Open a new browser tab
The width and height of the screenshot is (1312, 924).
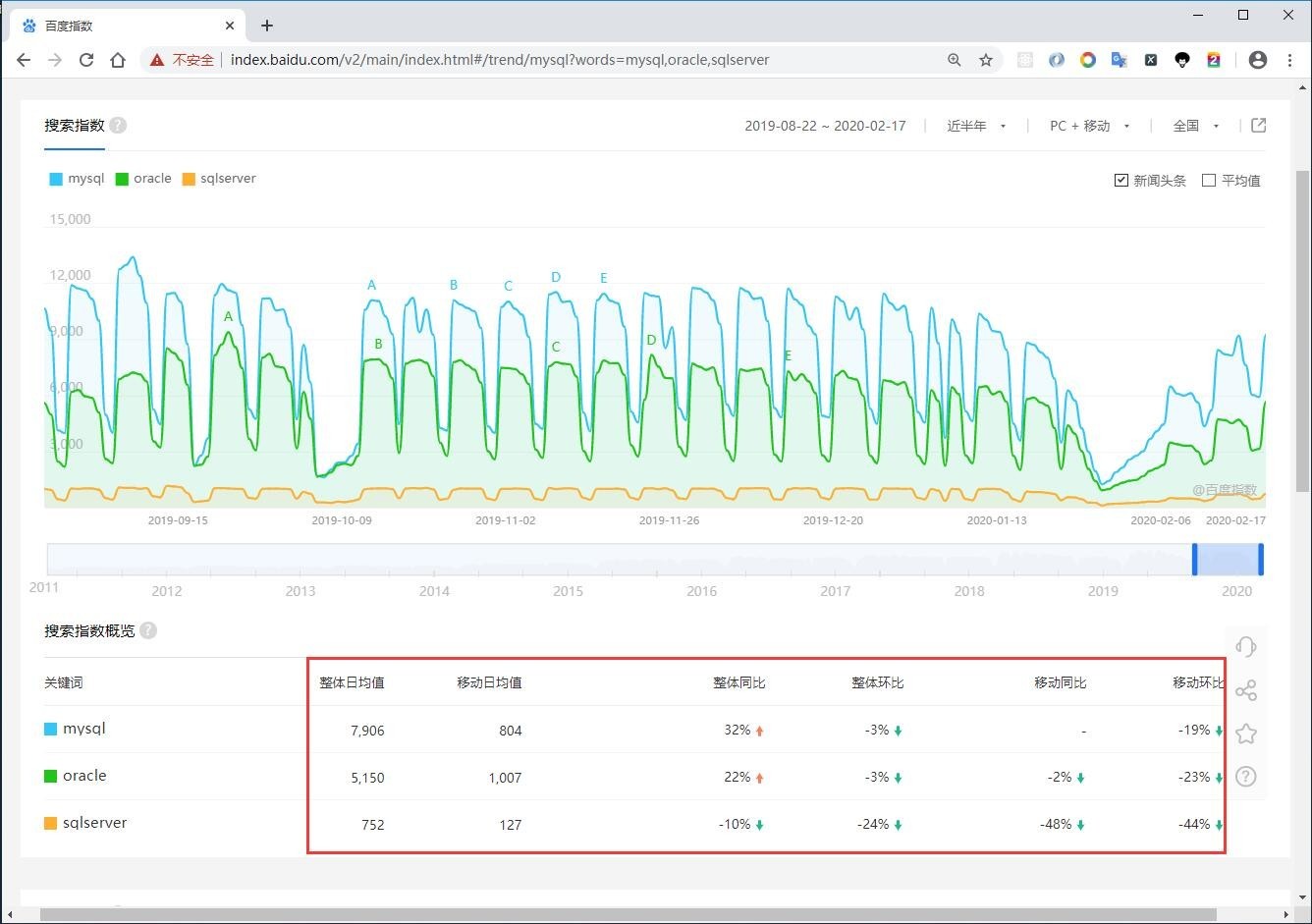pyautogui.click(x=267, y=26)
